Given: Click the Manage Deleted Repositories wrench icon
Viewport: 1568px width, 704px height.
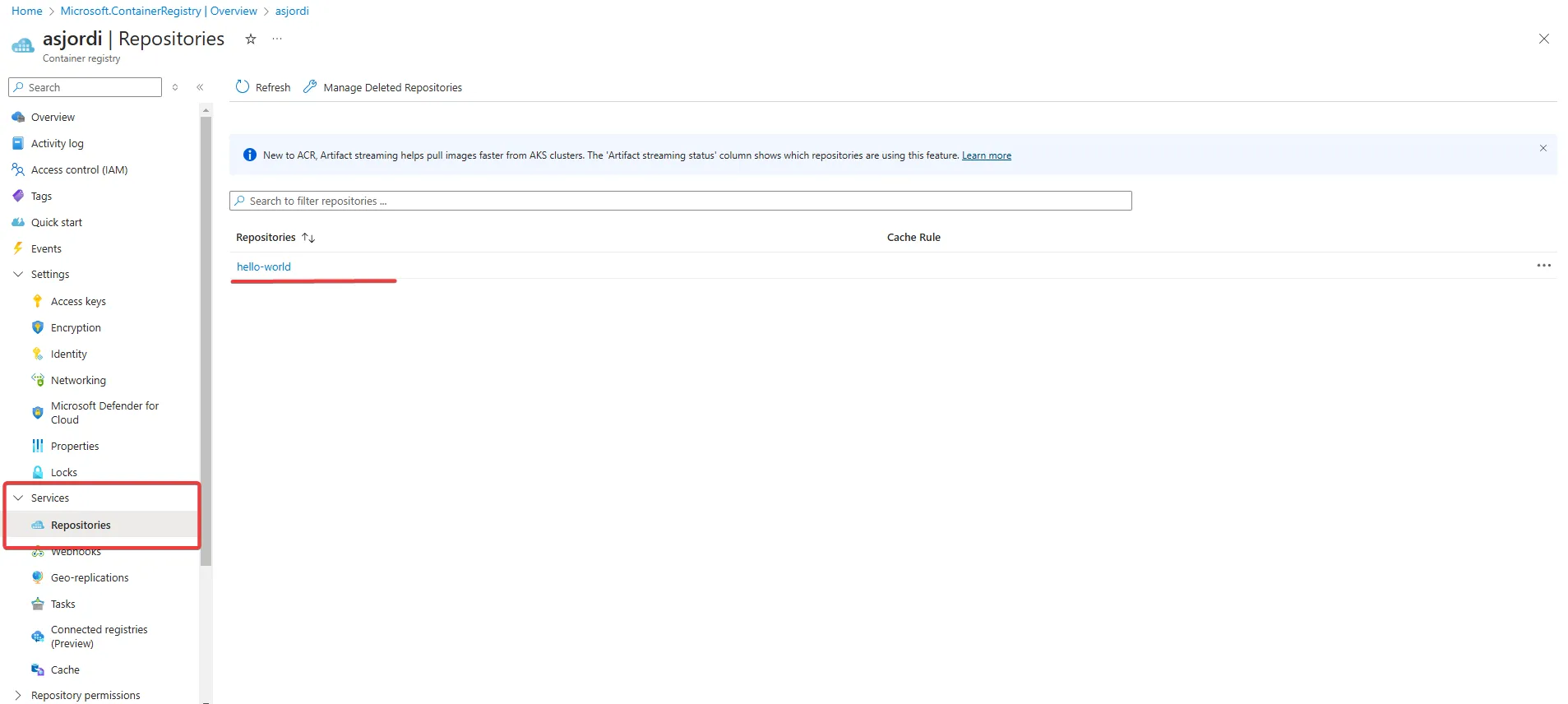Looking at the screenshot, I should pyautogui.click(x=310, y=86).
